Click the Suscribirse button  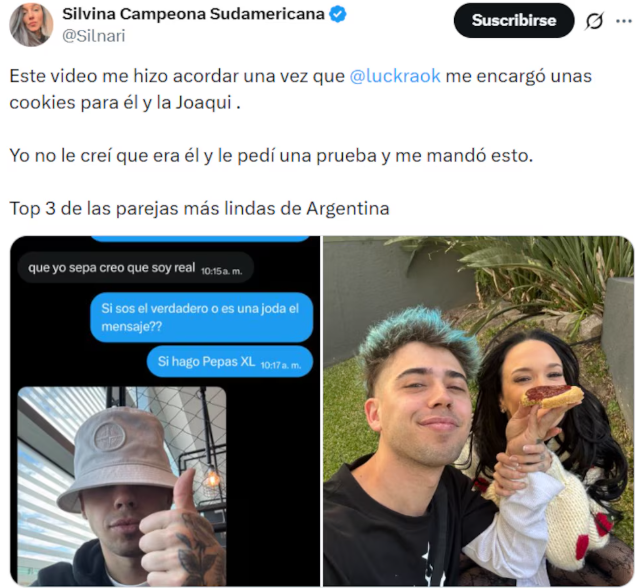pos(514,20)
